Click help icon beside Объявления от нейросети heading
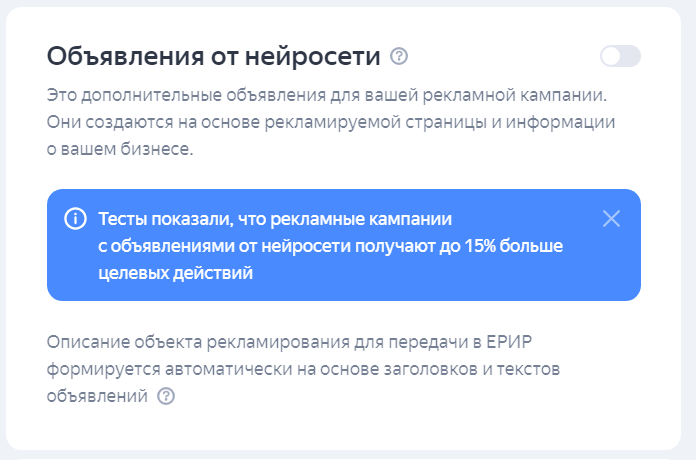Viewport: 696px width, 460px height. [399, 56]
